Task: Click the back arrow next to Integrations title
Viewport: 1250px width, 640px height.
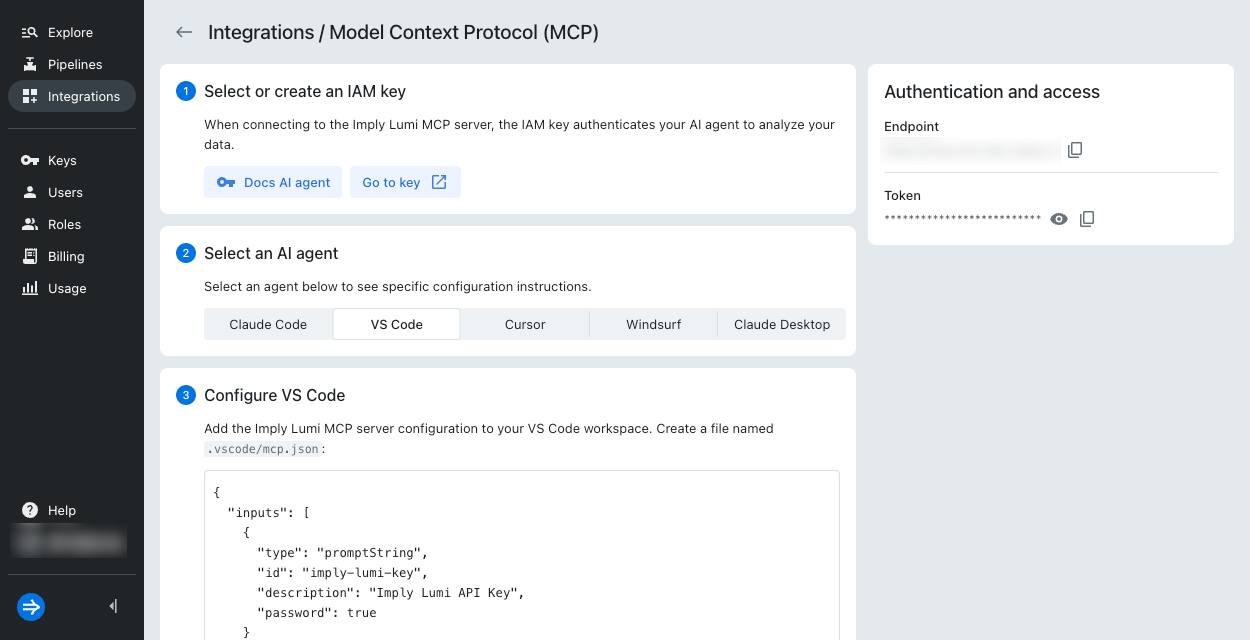Action: point(184,32)
